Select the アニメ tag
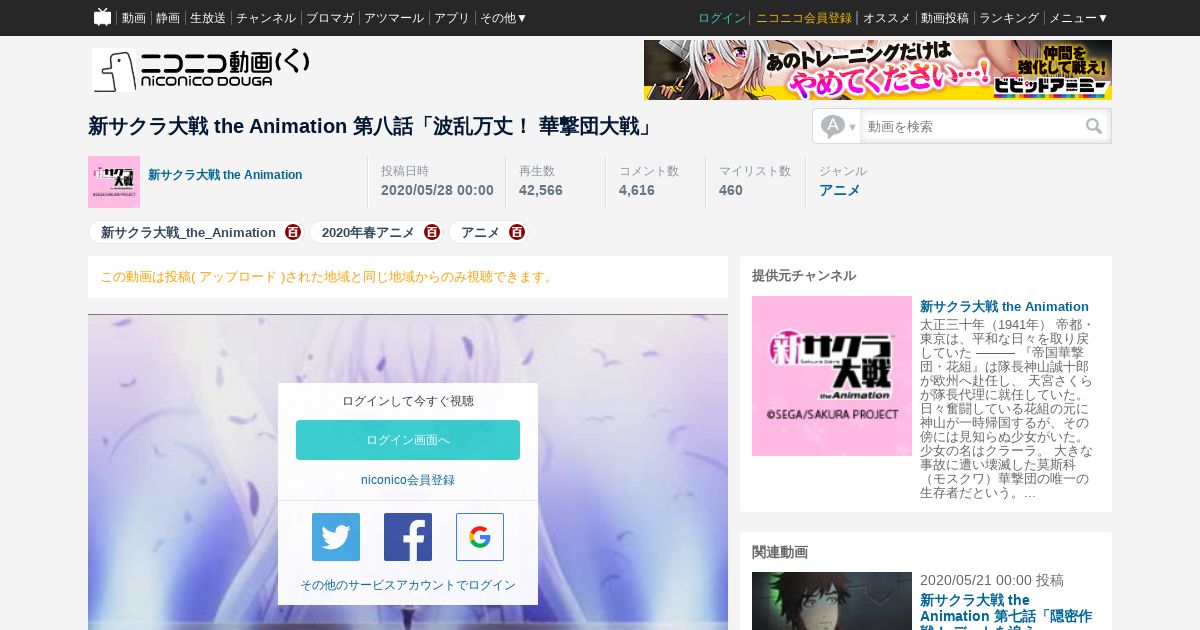This screenshot has height=630, width=1200. (x=480, y=232)
